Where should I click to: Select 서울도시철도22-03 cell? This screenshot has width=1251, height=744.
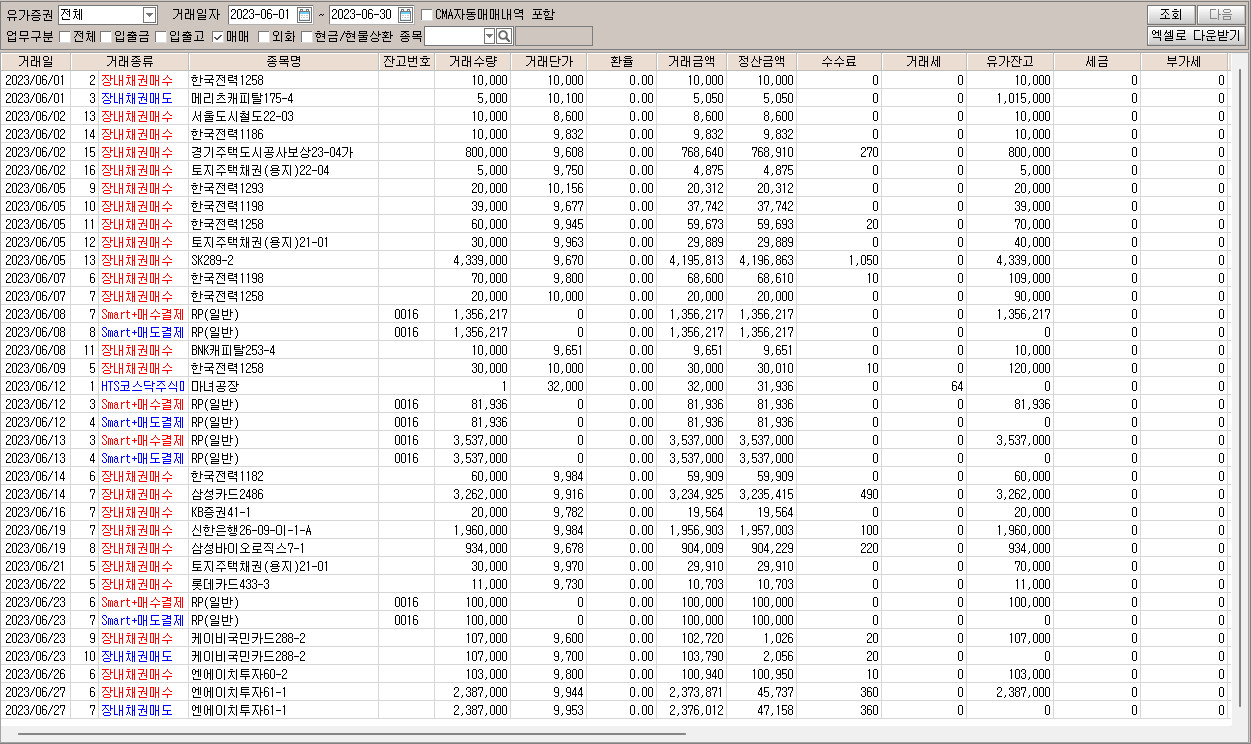[x=242, y=117]
